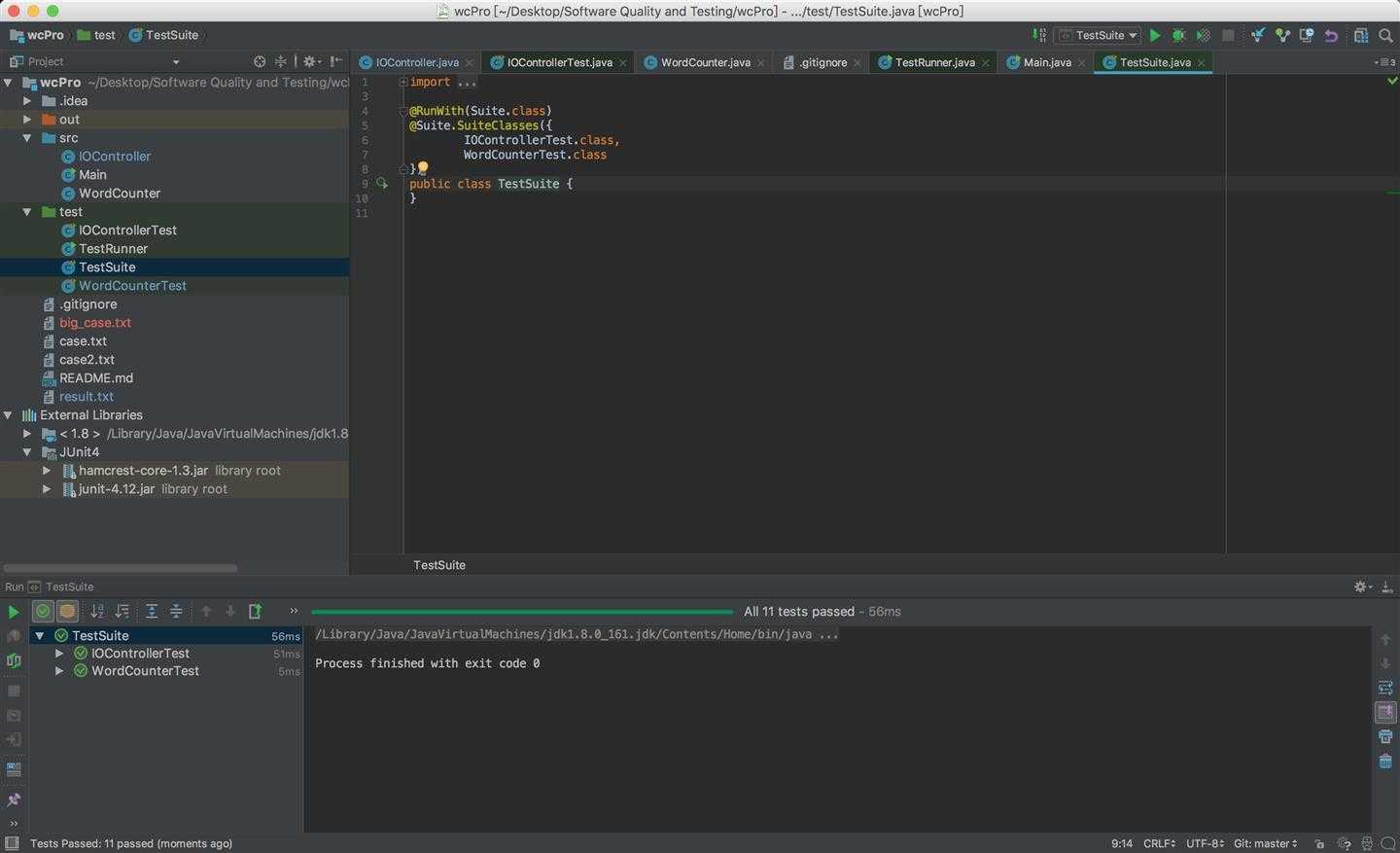Run TestSuite with the toolbar green play button
1400x853 pixels.
click(x=1155, y=35)
